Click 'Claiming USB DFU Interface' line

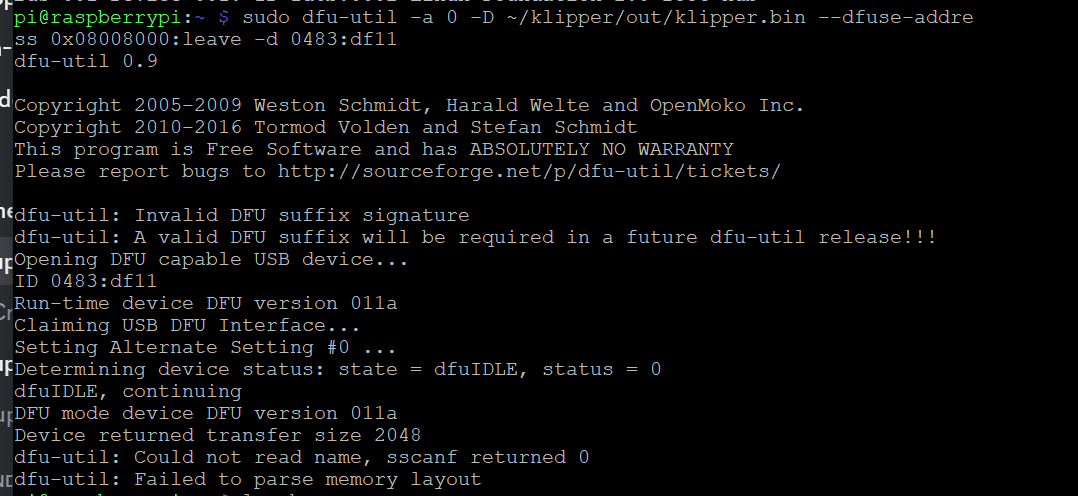click(x=188, y=325)
